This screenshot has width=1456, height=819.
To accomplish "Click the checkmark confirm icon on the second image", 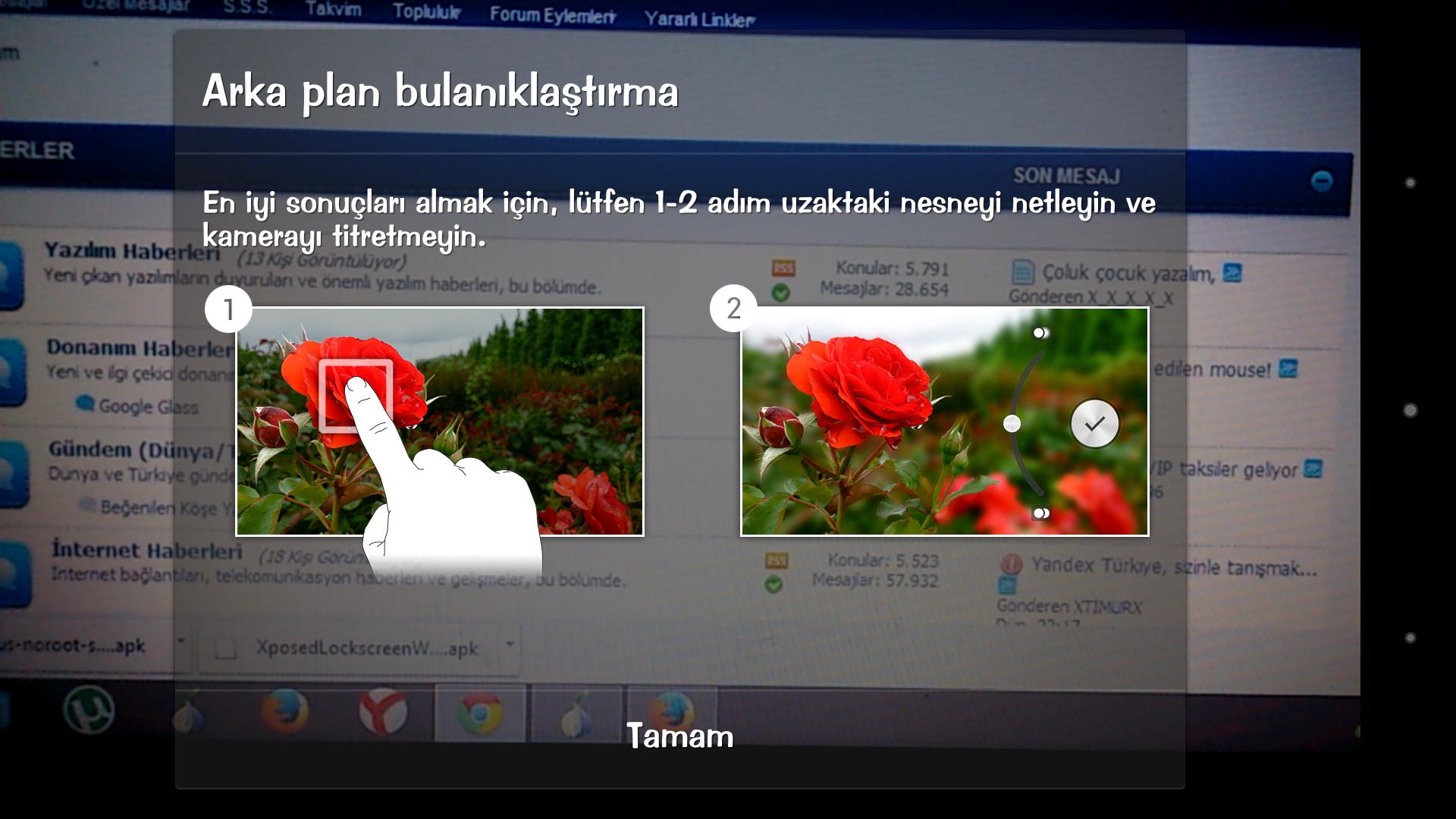I will (1094, 424).
